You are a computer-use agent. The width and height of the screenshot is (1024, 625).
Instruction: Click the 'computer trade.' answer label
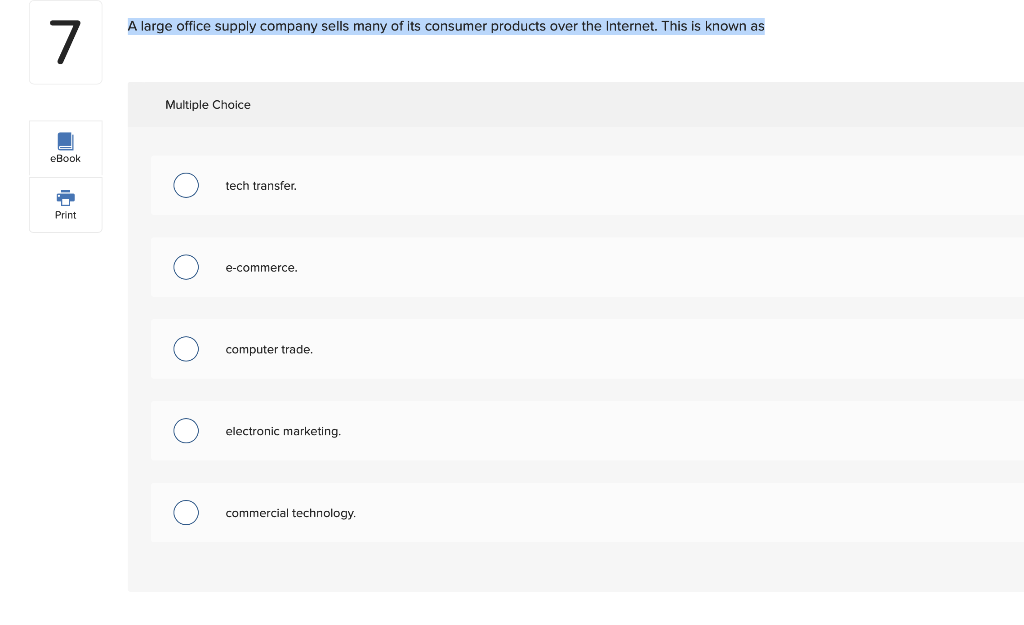click(x=269, y=349)
